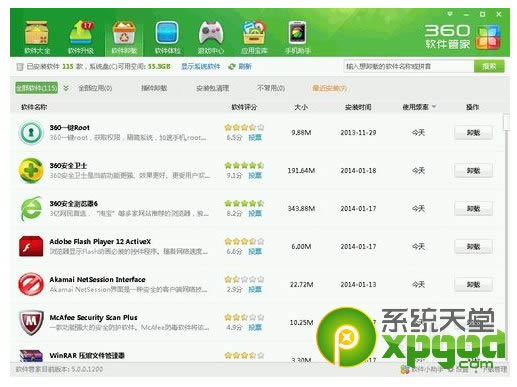Sort by 大小 column header
The image size is (517, 387).
click(x=301, y=107)
